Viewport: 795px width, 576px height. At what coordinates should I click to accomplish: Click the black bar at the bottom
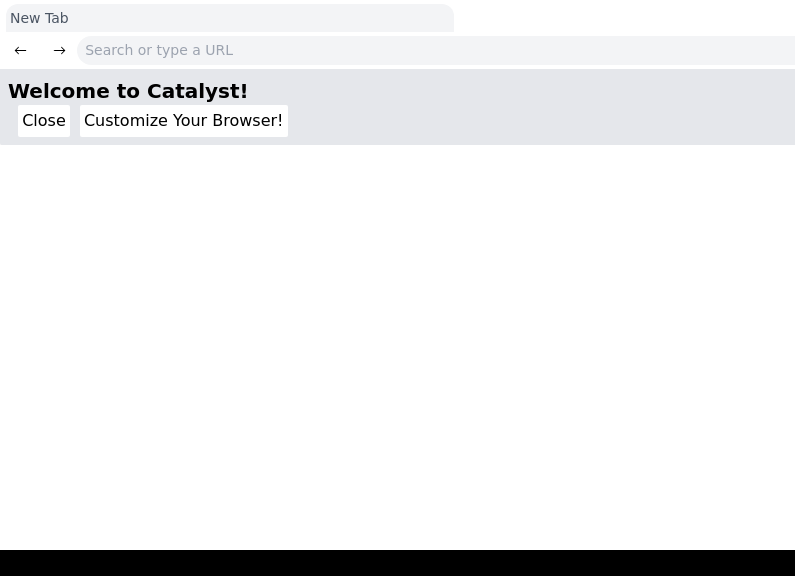click(x=398, y=563)
